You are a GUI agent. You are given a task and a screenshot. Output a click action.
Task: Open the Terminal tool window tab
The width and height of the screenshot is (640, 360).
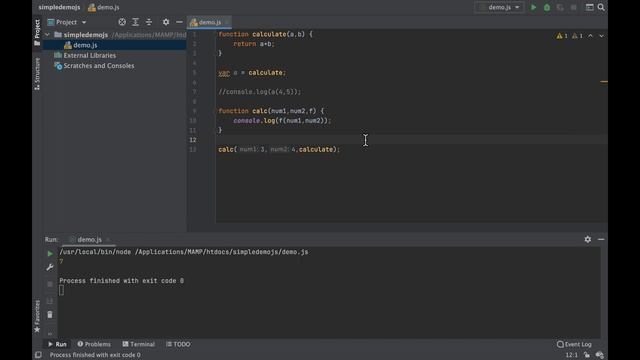pos(138,344)
